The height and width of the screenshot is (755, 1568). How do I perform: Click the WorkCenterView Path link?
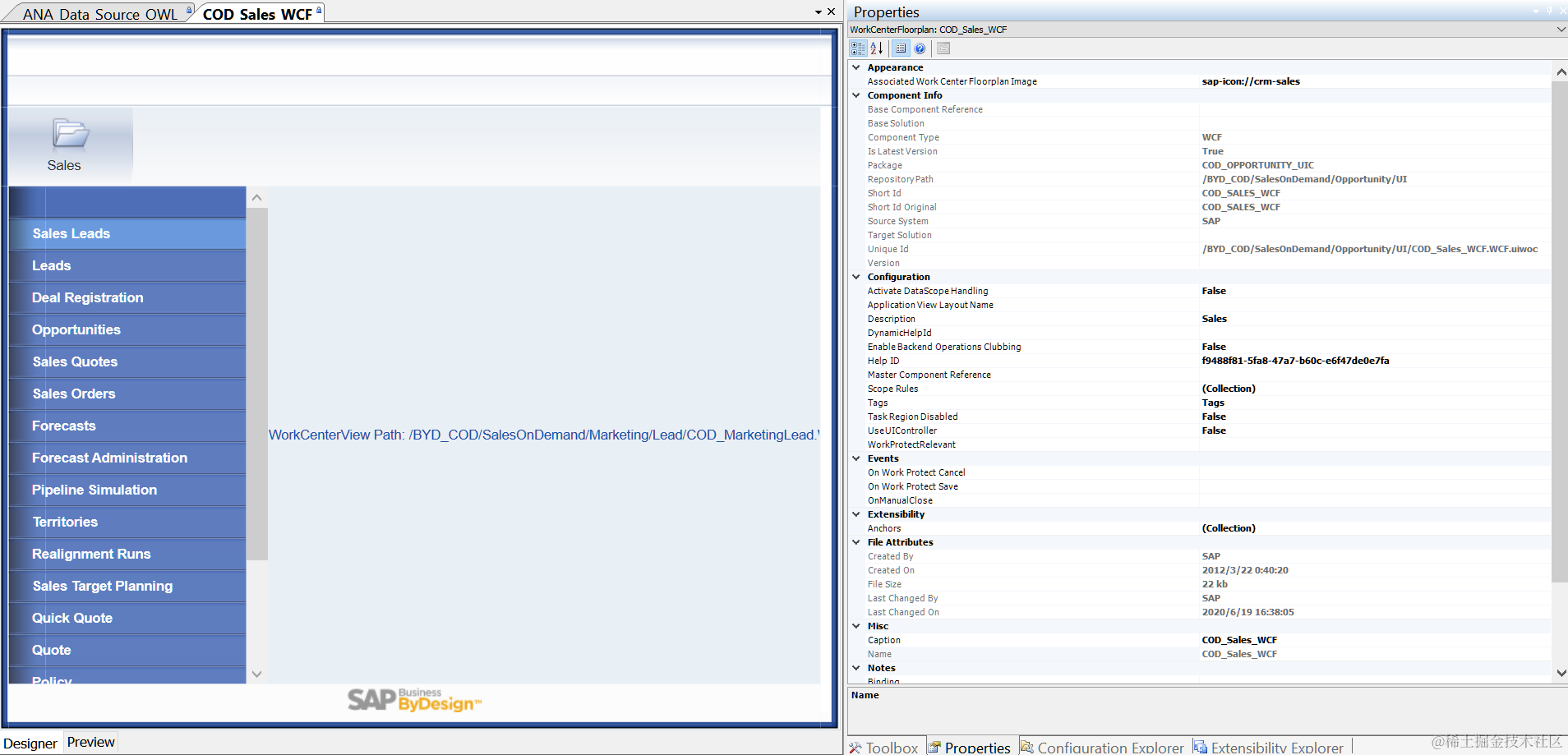[544, 435]
